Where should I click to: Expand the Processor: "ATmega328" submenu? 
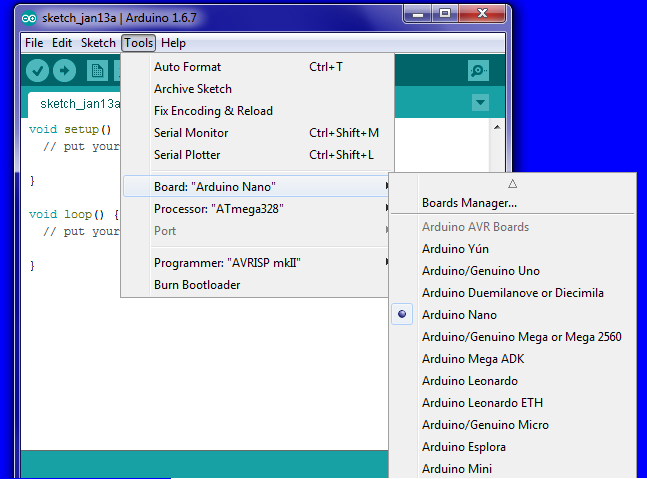[256, 209]
